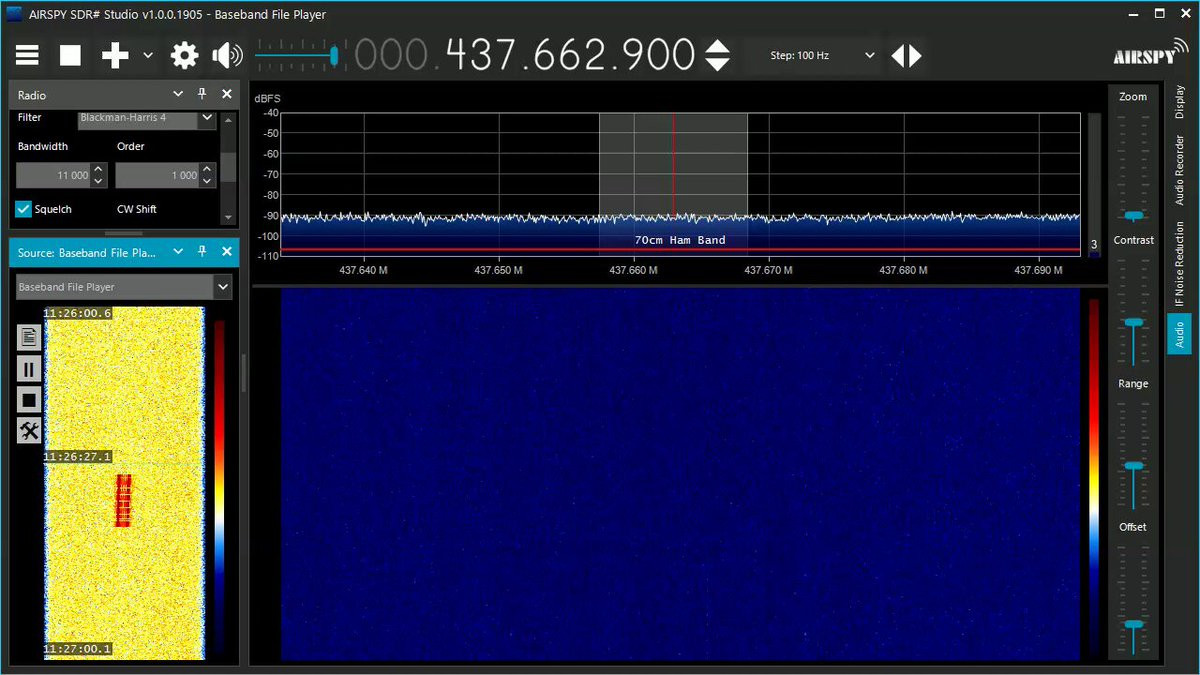
Task: Increment the Bandwidth value
Action: [98, 170]
